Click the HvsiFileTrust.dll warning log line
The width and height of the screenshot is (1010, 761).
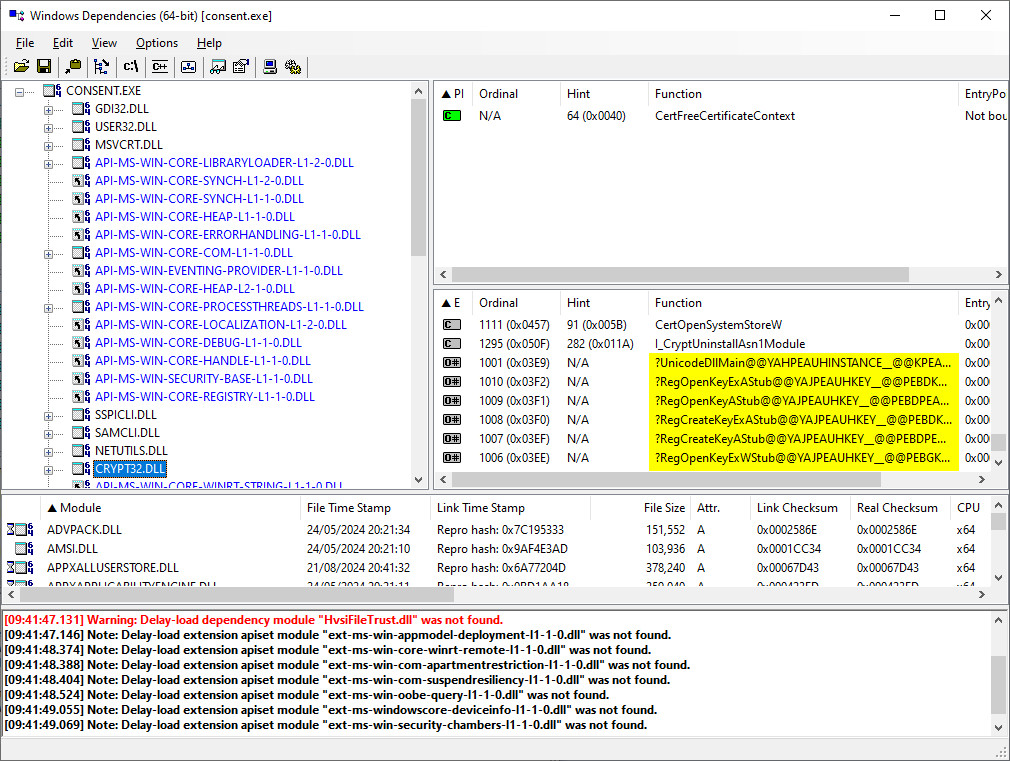[x=253, y=620]
